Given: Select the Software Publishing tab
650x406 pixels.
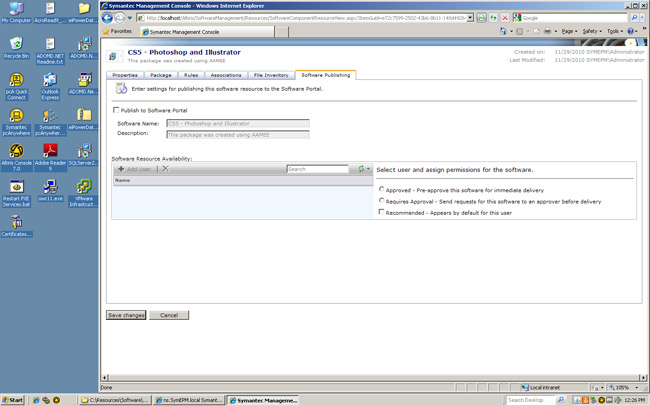Looking at the screenshot, I should (x=325, y=75).
